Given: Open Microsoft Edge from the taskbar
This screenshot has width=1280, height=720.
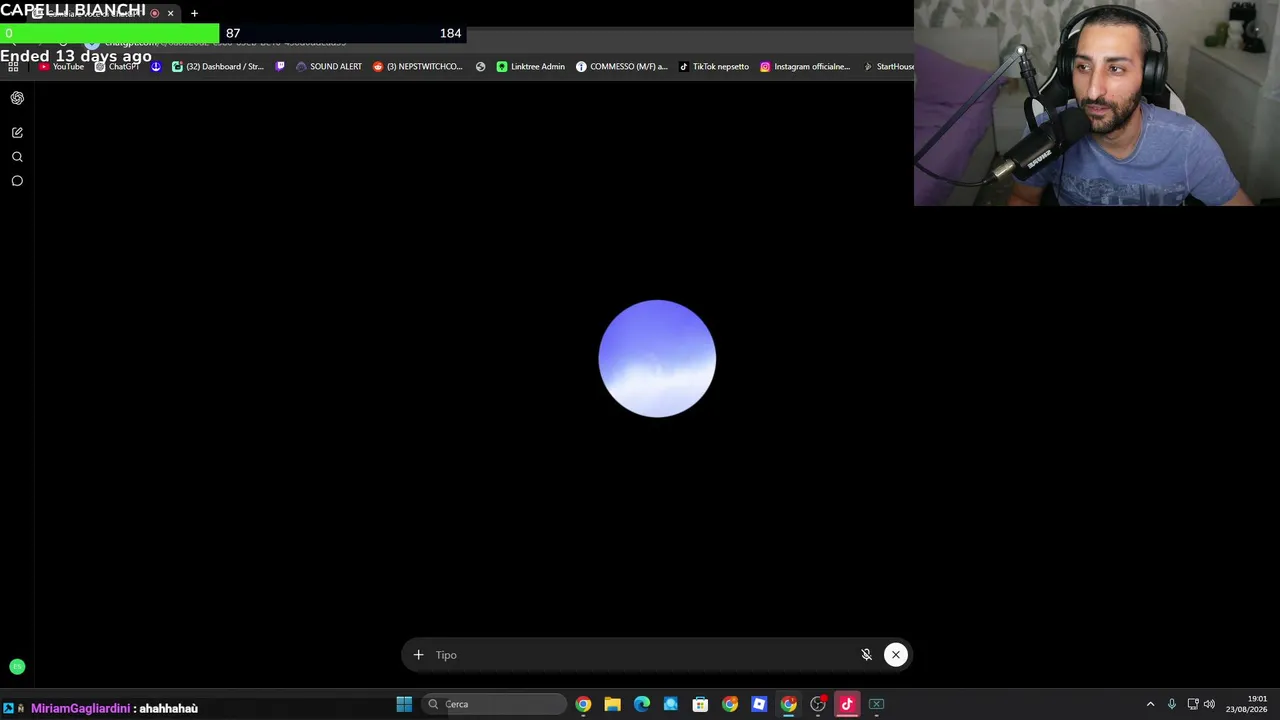Looking at the screenshot, I should [x=642, y=704].
